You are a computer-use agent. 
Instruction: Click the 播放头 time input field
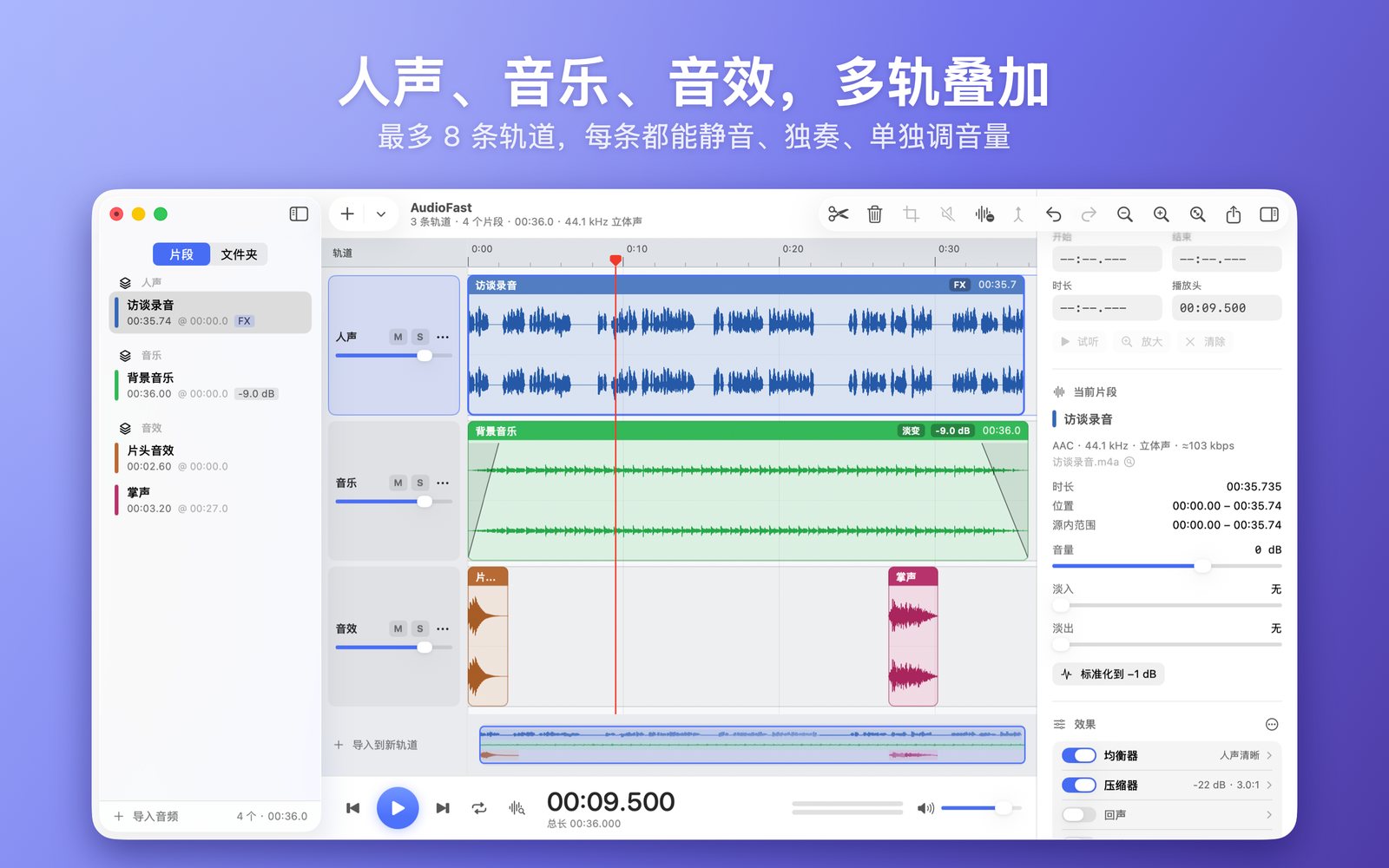[x=1227, y=308]
